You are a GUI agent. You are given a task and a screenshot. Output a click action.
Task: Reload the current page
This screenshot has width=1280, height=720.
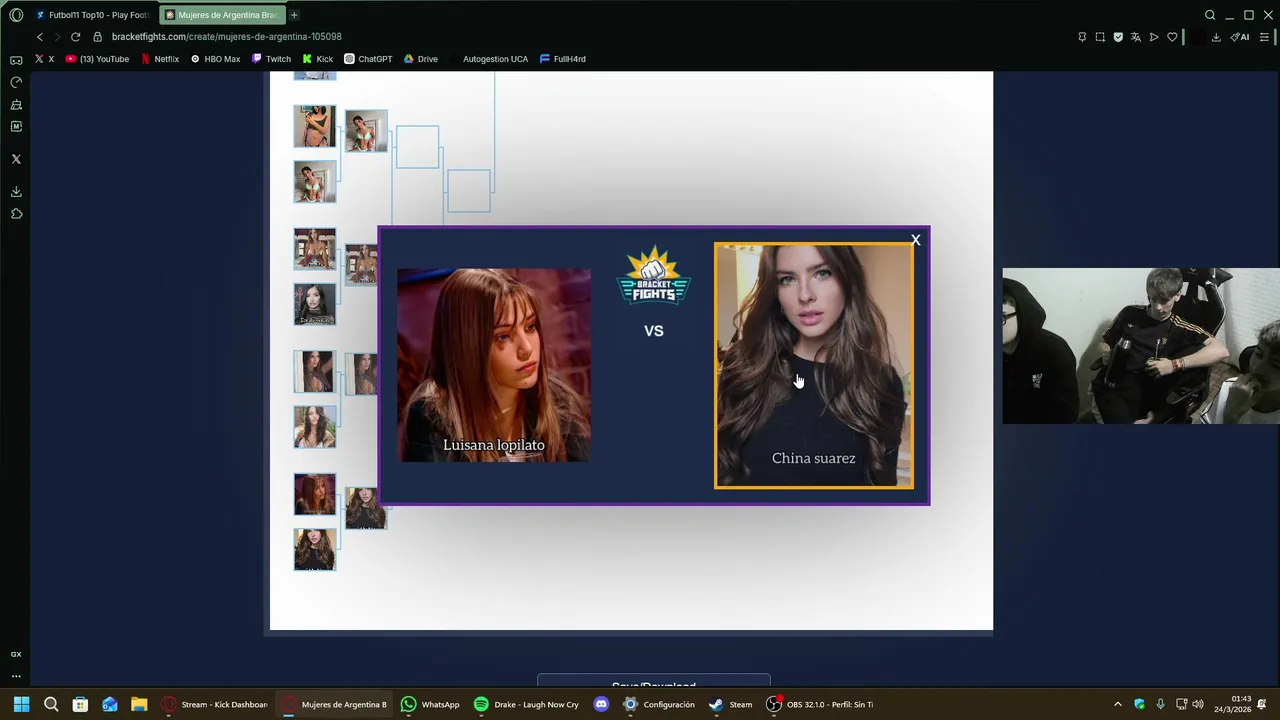coord(75,37)
